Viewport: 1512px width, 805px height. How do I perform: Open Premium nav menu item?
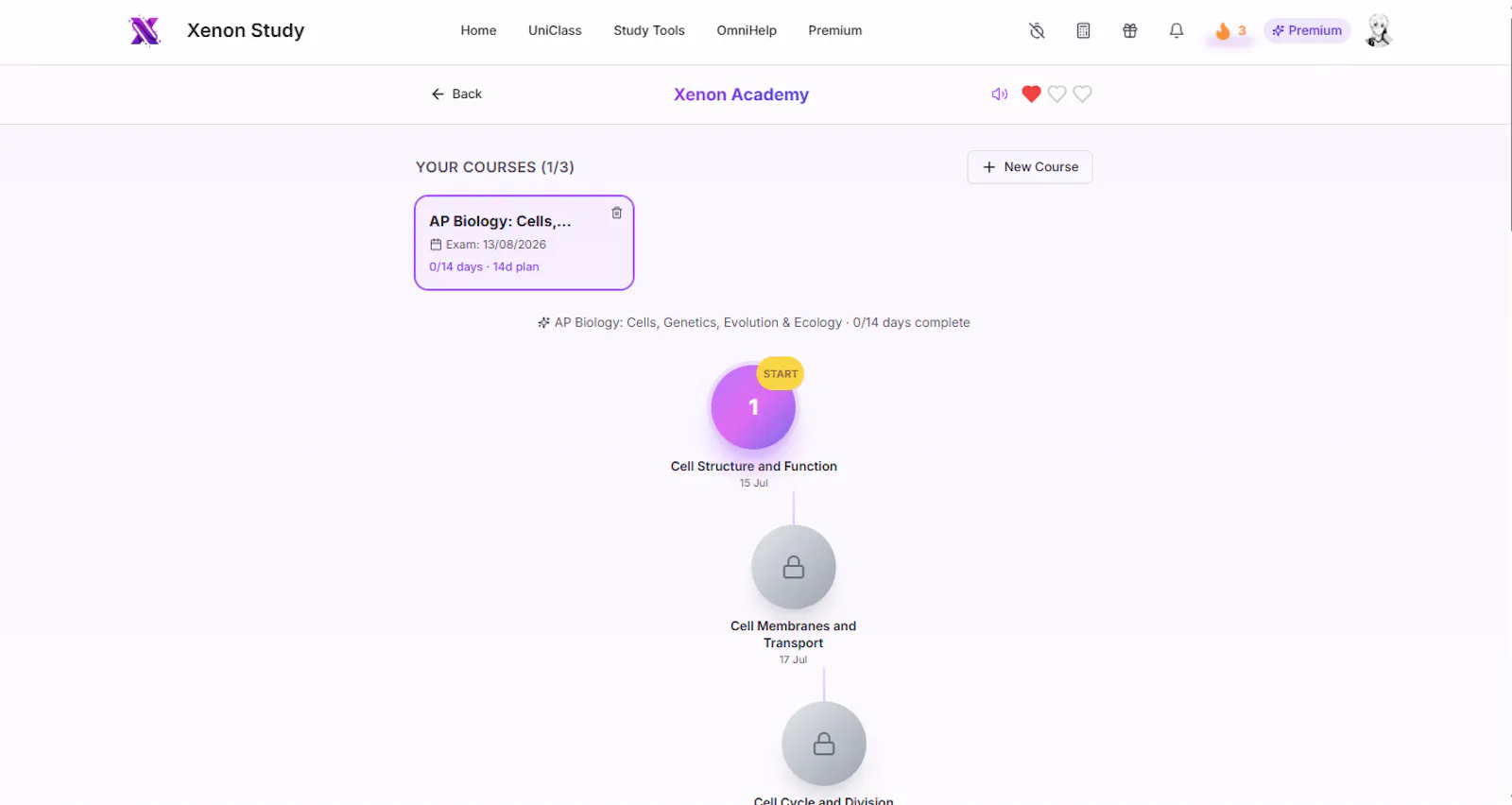coord(834,30)
